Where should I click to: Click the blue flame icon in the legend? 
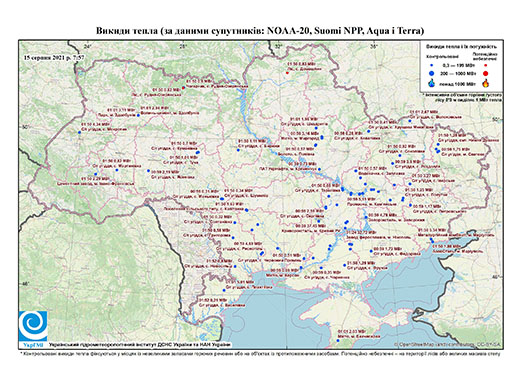pyautogui.click(x=432, y=83)
